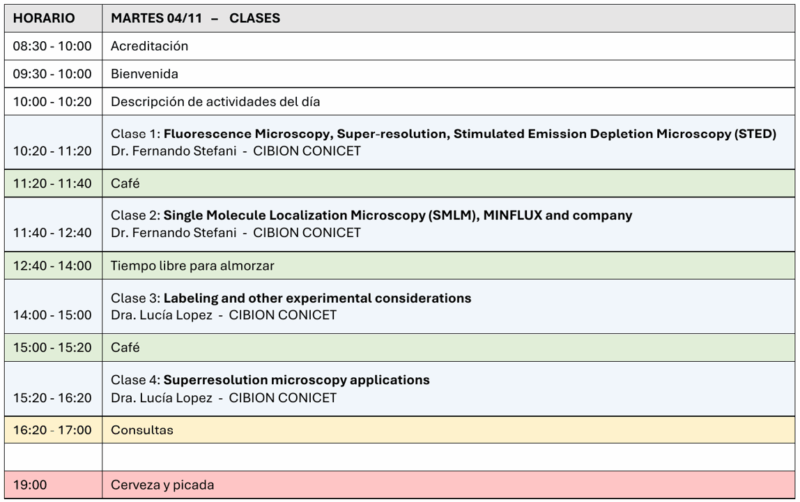Click Clase 4 Superresolution microscopy applications

coord(270,380)
